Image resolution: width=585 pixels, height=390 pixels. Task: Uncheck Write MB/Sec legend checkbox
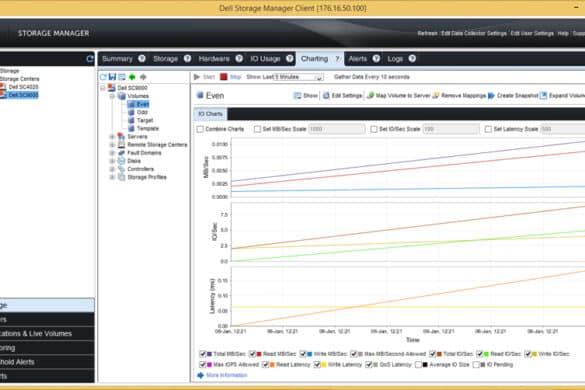(x=303, y=354)
